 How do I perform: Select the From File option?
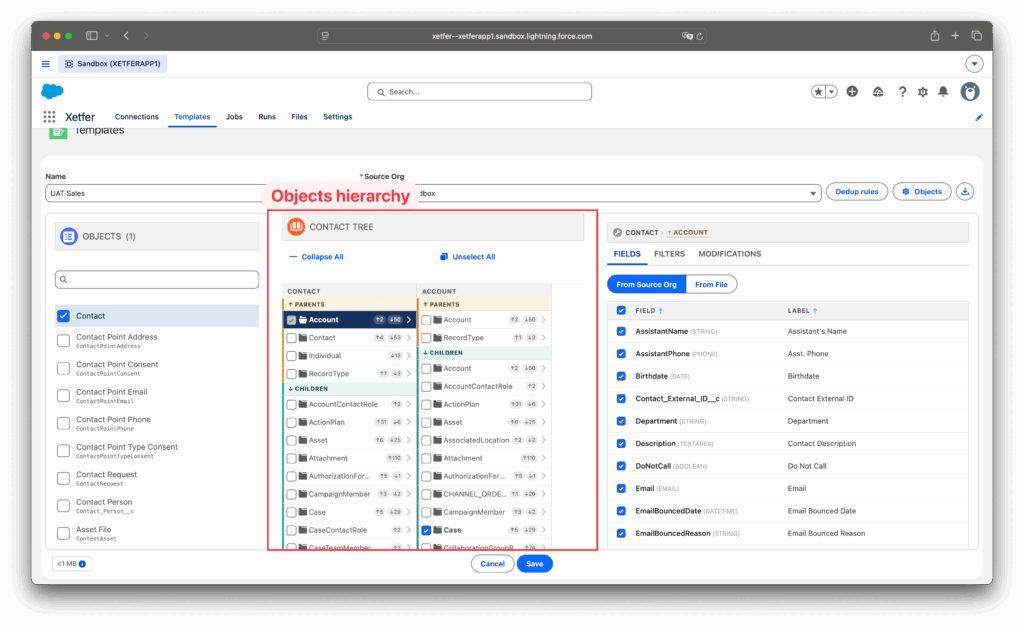point(711,285)
